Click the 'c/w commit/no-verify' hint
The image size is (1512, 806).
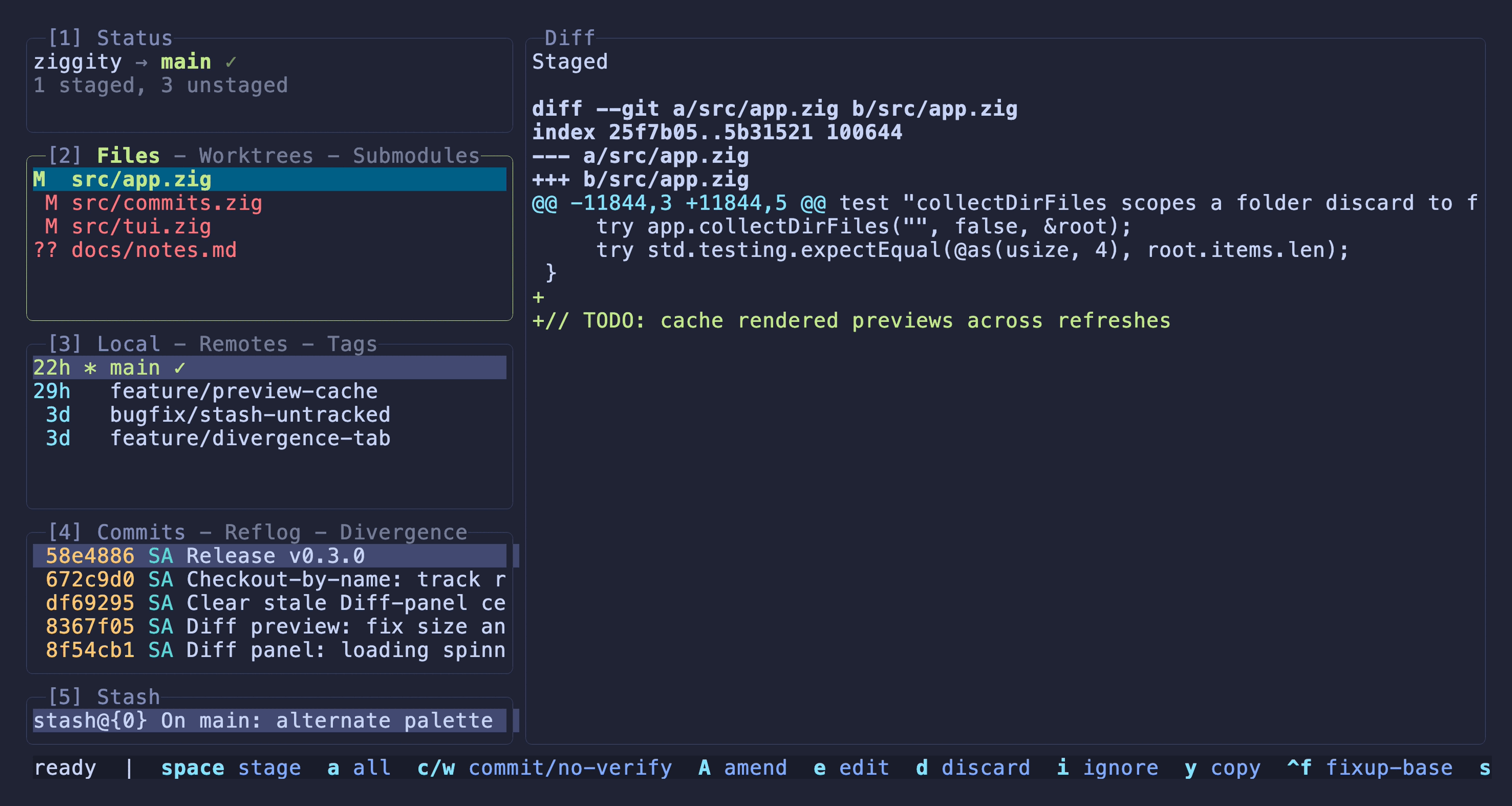(x=544, y=768)
